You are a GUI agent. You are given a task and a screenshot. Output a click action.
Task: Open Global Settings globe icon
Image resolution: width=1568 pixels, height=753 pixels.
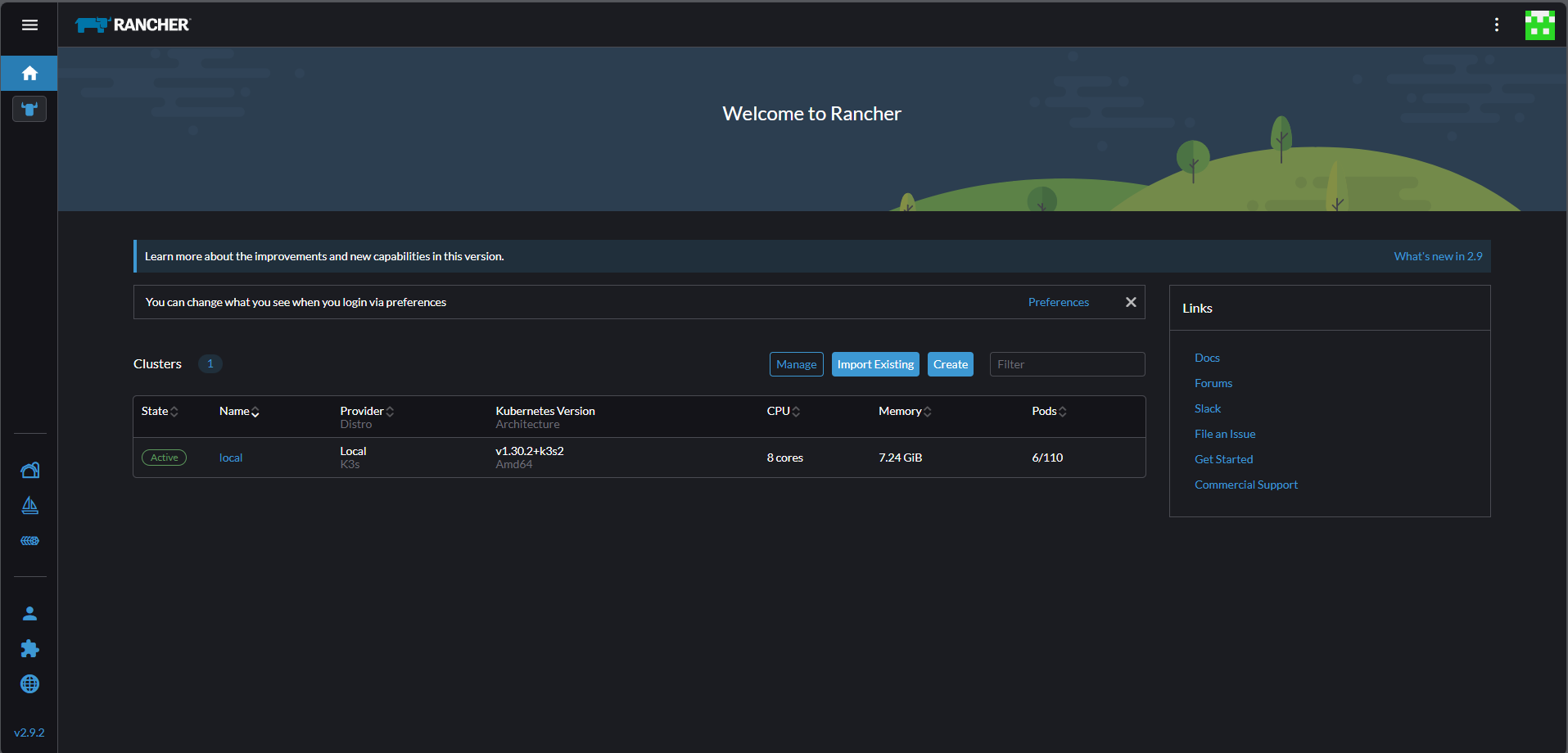click(29, 684)
